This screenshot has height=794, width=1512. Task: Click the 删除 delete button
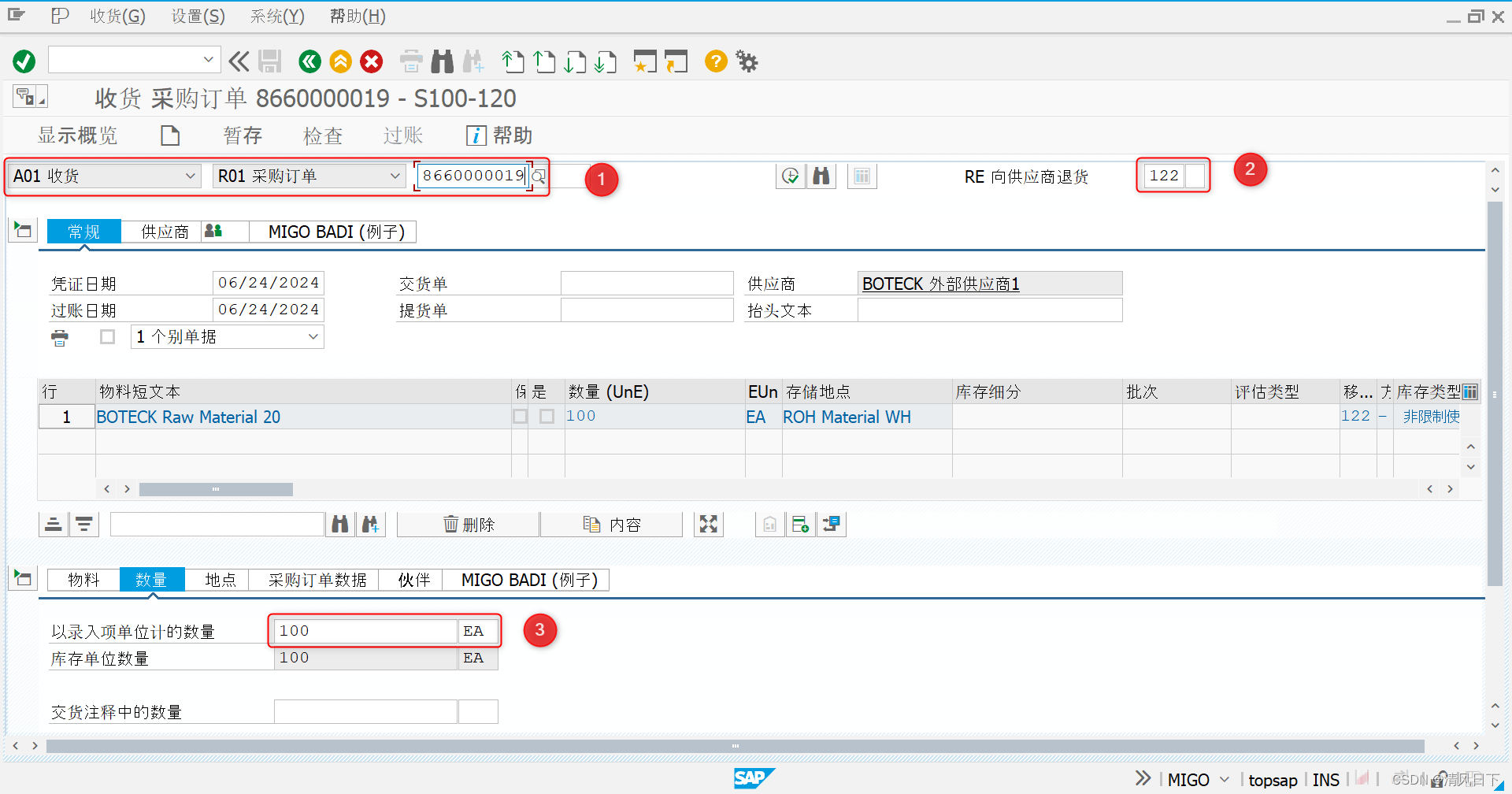469,525
